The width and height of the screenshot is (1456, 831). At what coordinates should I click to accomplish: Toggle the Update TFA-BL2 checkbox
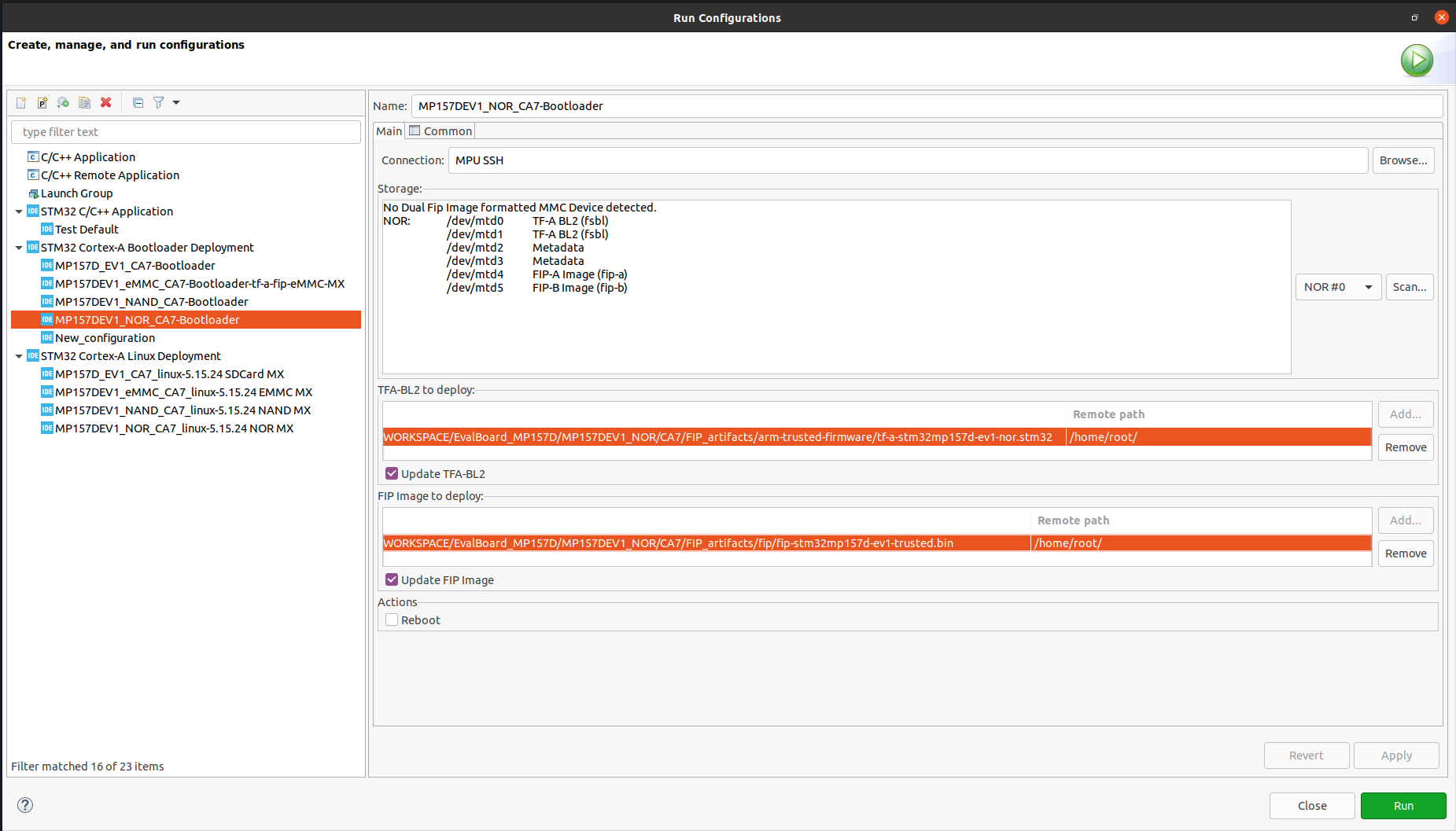[x=392, y=473]
